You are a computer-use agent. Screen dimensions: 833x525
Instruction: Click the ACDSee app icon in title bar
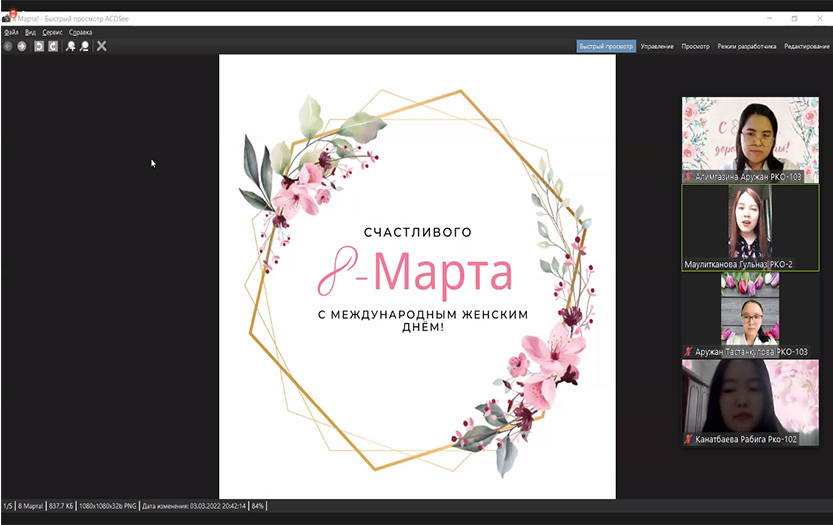click(7, 17)
